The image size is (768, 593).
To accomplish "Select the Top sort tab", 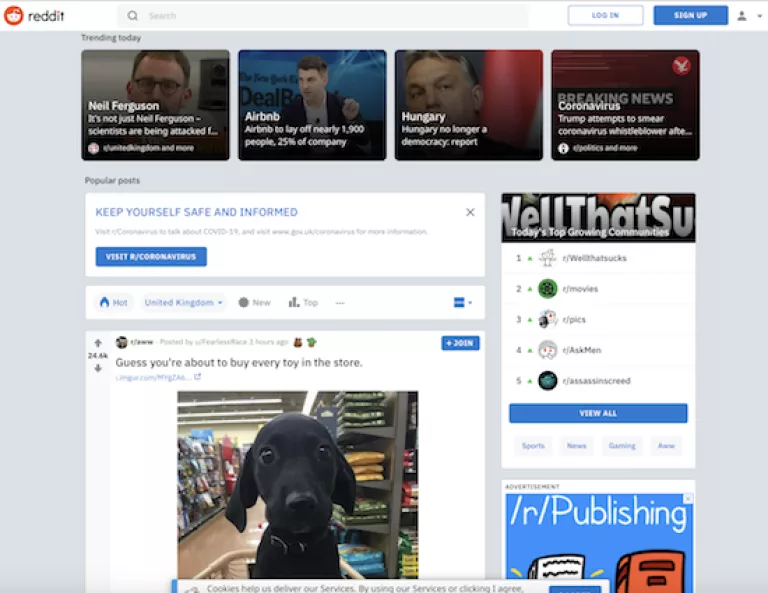I will (304, 303).
